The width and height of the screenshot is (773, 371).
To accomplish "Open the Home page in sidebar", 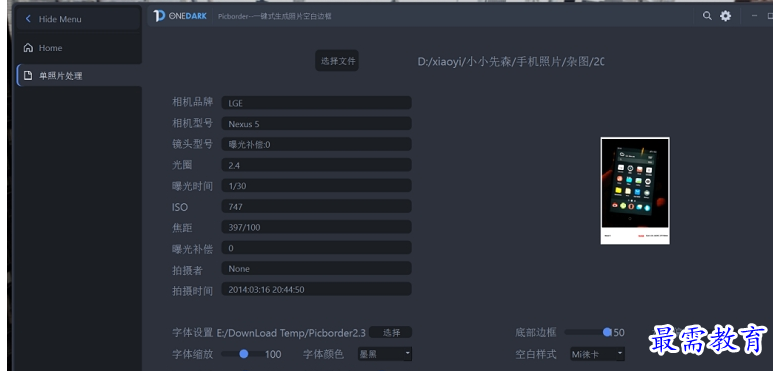I will 79,48.
